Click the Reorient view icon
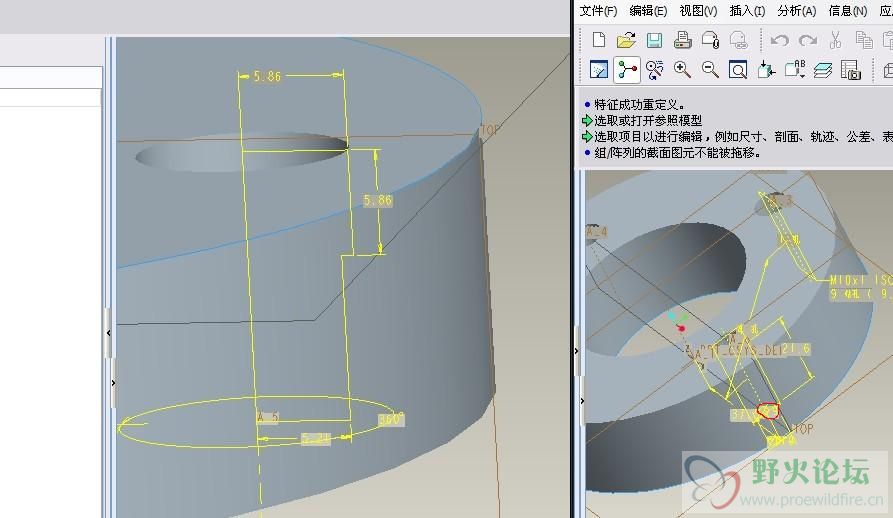The height and width of the screenshot is (518, 893). 767,70
